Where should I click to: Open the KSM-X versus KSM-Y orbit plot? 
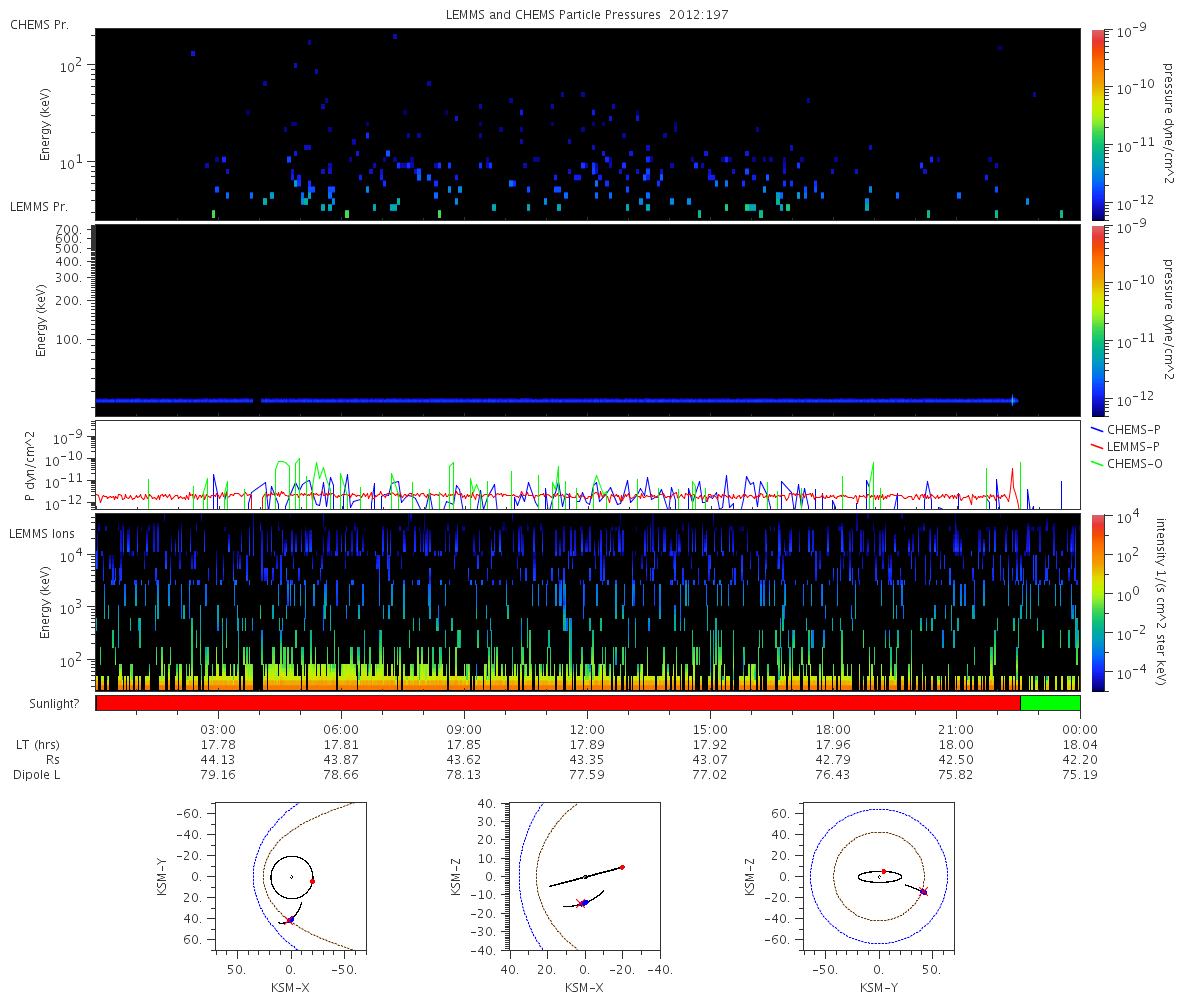(x=291, y=876)
